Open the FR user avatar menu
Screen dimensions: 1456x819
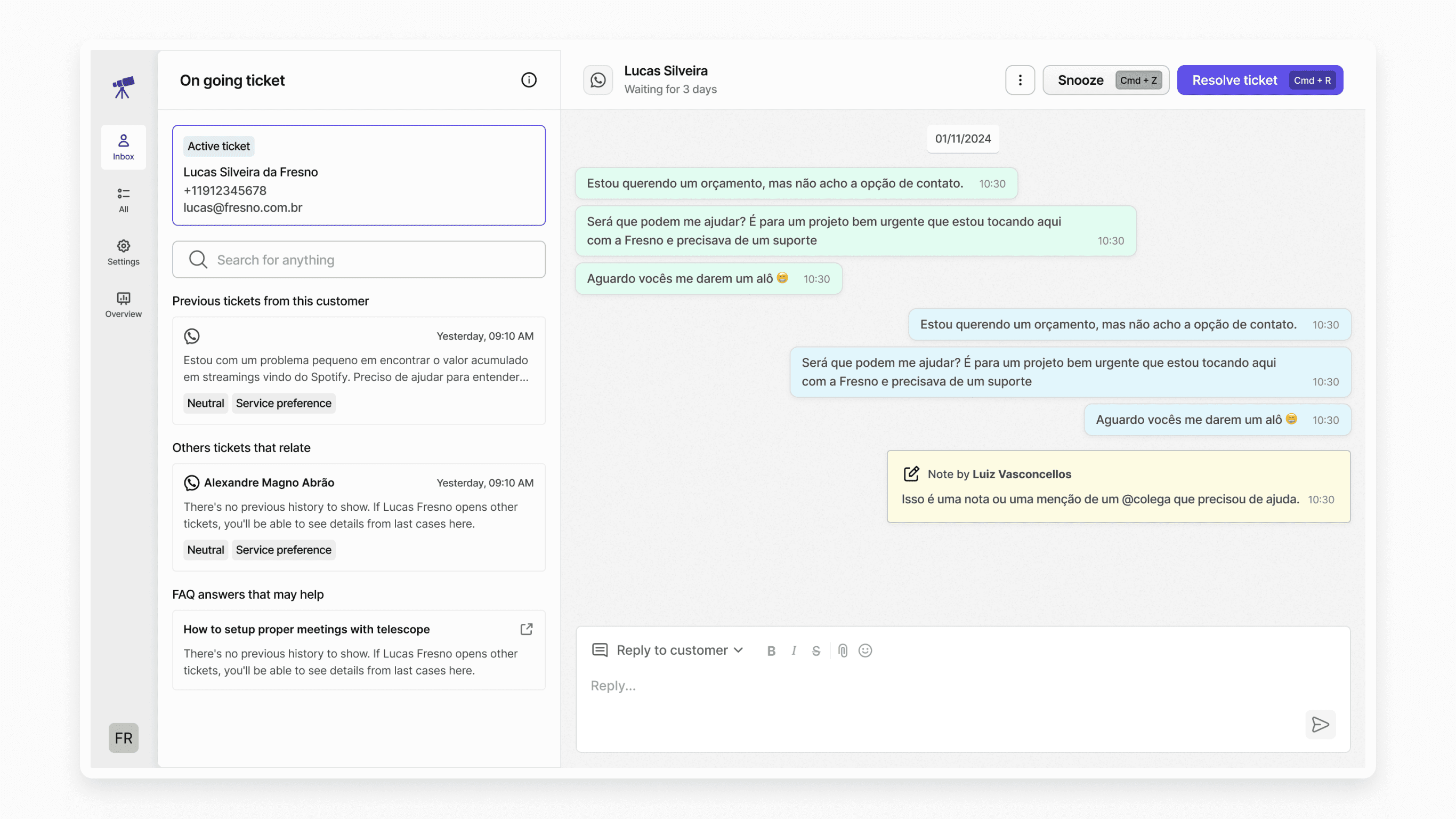(123, 737)
